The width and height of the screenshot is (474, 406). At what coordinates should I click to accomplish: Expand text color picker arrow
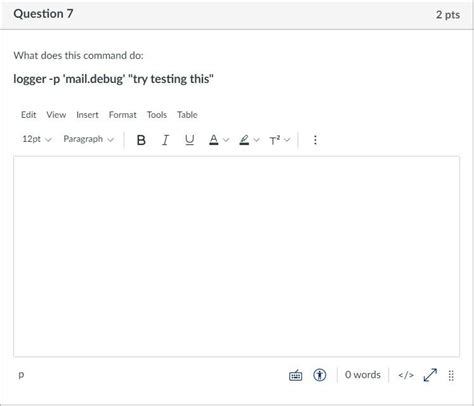coord(226,140)
